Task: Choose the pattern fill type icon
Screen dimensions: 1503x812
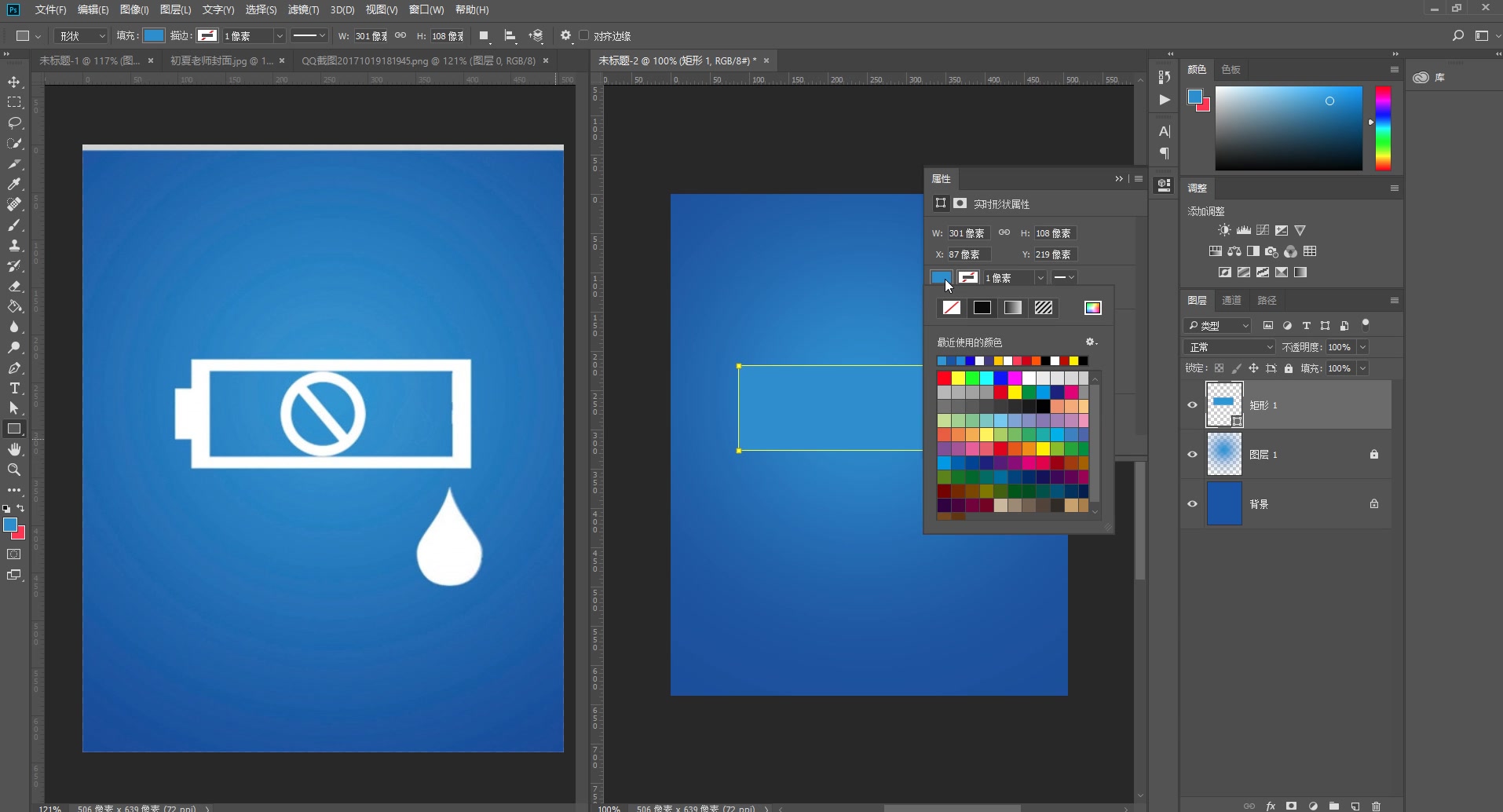Action: (x=1044, y=308)
